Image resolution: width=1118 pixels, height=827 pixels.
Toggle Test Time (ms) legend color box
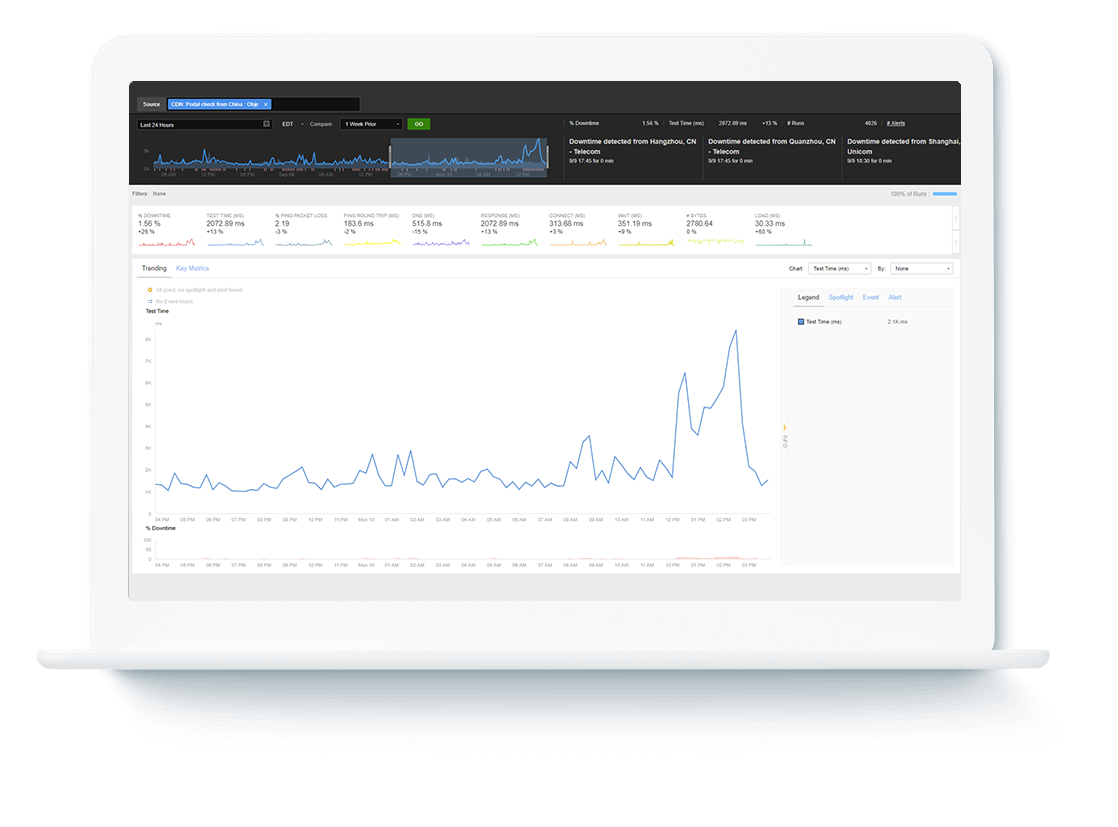(801, 322)
